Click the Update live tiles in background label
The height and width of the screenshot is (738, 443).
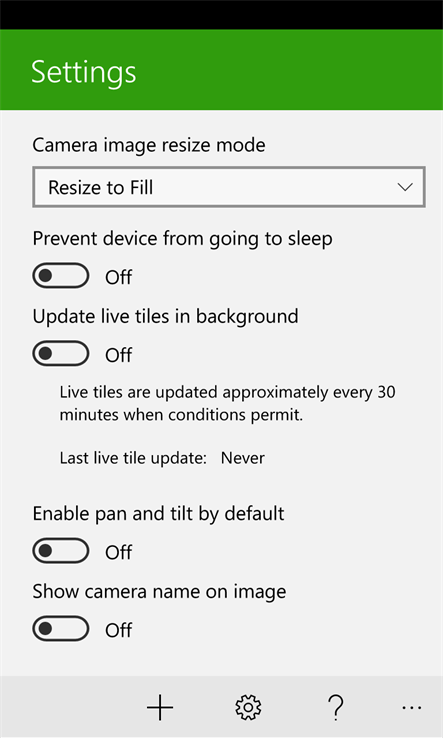pyautogui.click(x=165, y=316)
